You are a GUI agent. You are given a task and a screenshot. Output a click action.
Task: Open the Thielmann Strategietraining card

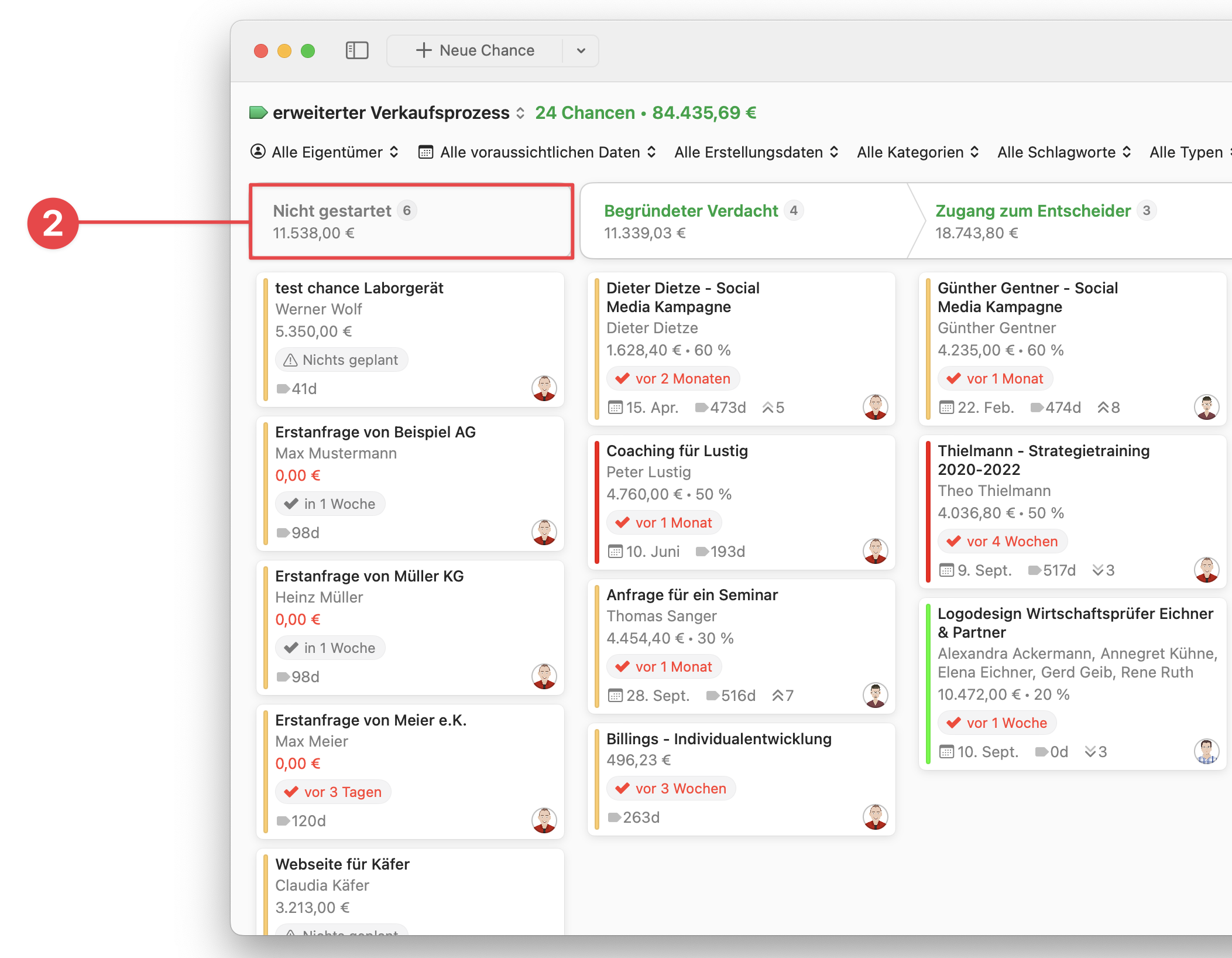1043,460
